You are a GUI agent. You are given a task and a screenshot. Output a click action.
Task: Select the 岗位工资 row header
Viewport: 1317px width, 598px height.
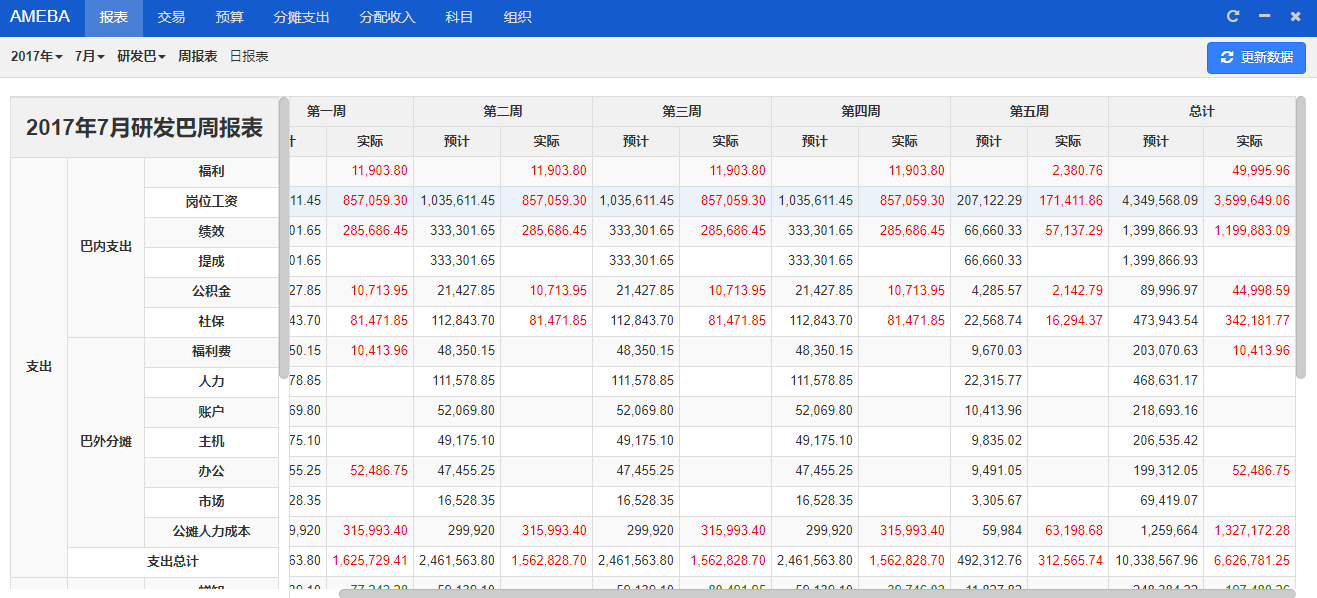[x=211, y=202]
